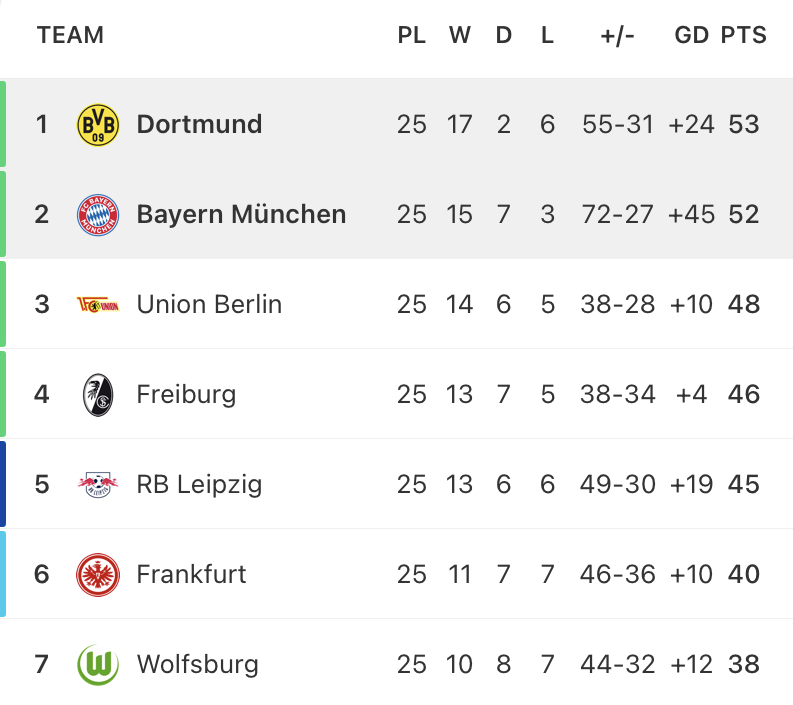Click the PL column header
This screenshot has height=705, width=793.
pos(411,35)
